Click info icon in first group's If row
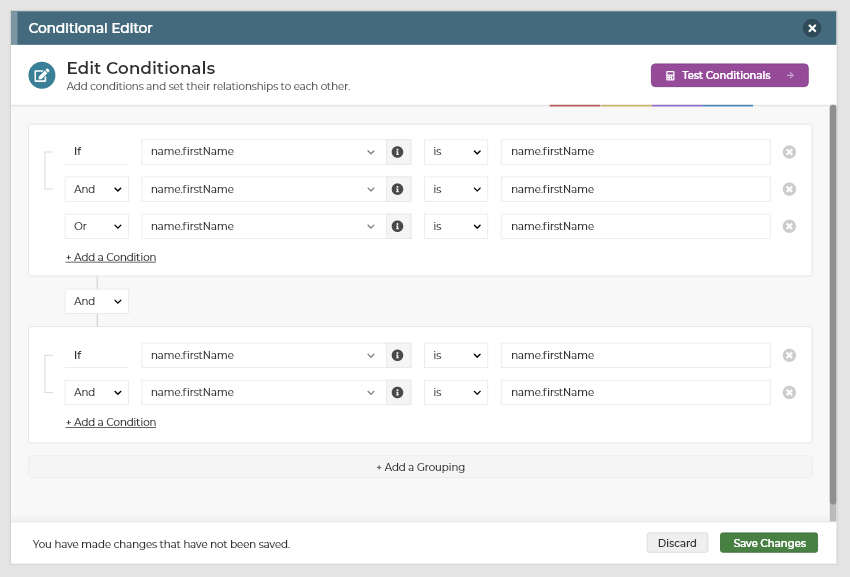Viewport: 850px width, 577px height. (398, 152)
